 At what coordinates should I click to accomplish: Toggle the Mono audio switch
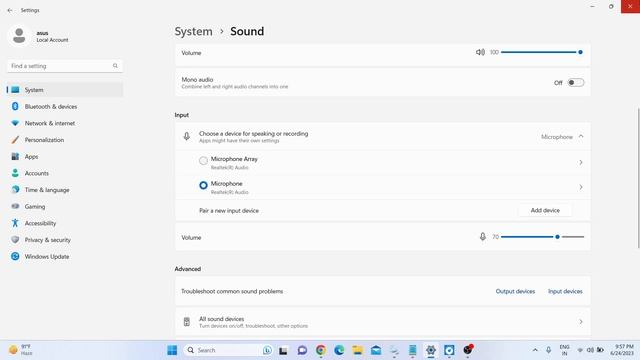click(576, 82)
